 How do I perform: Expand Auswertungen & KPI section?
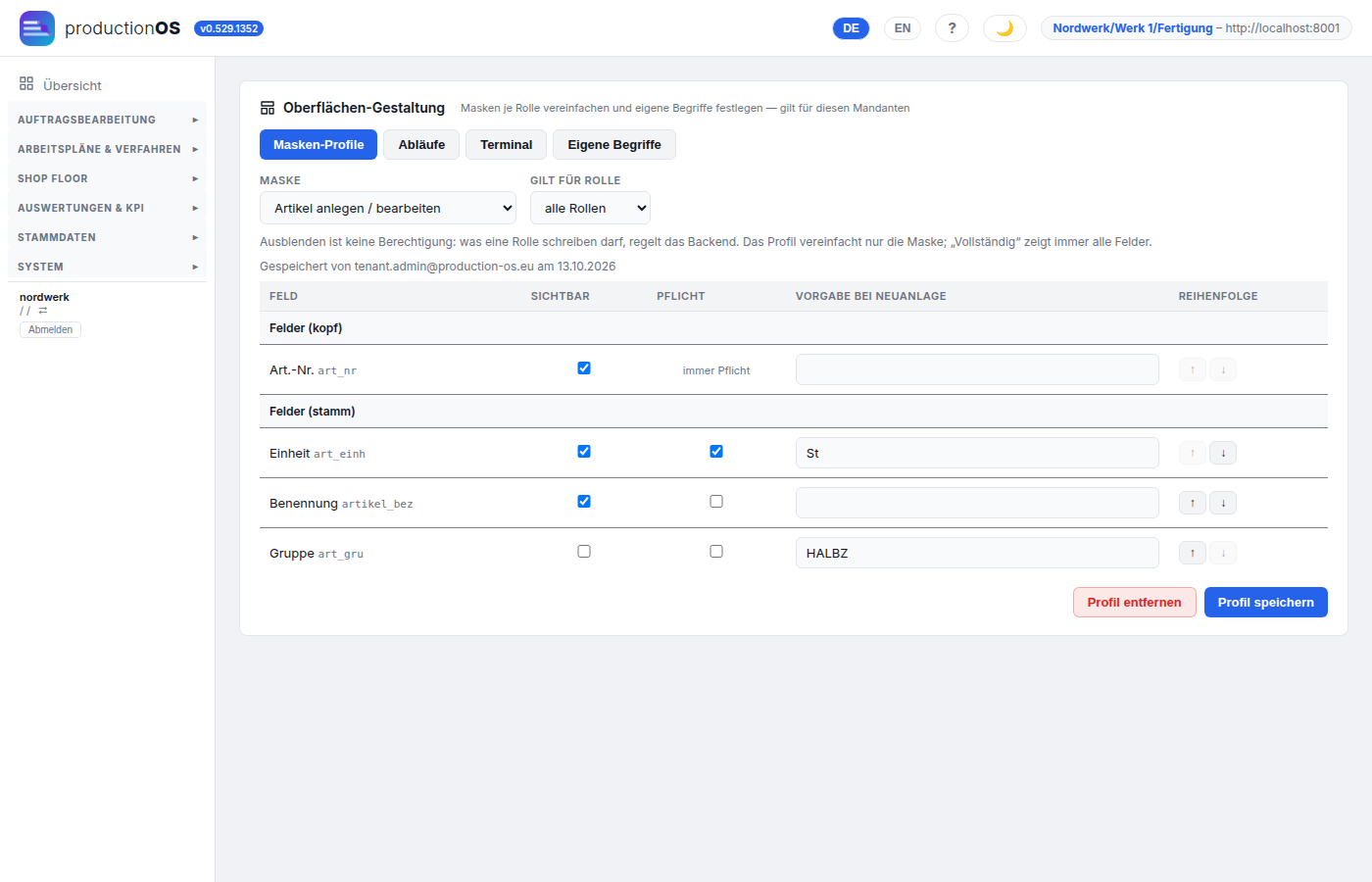[x=107, y=208]
